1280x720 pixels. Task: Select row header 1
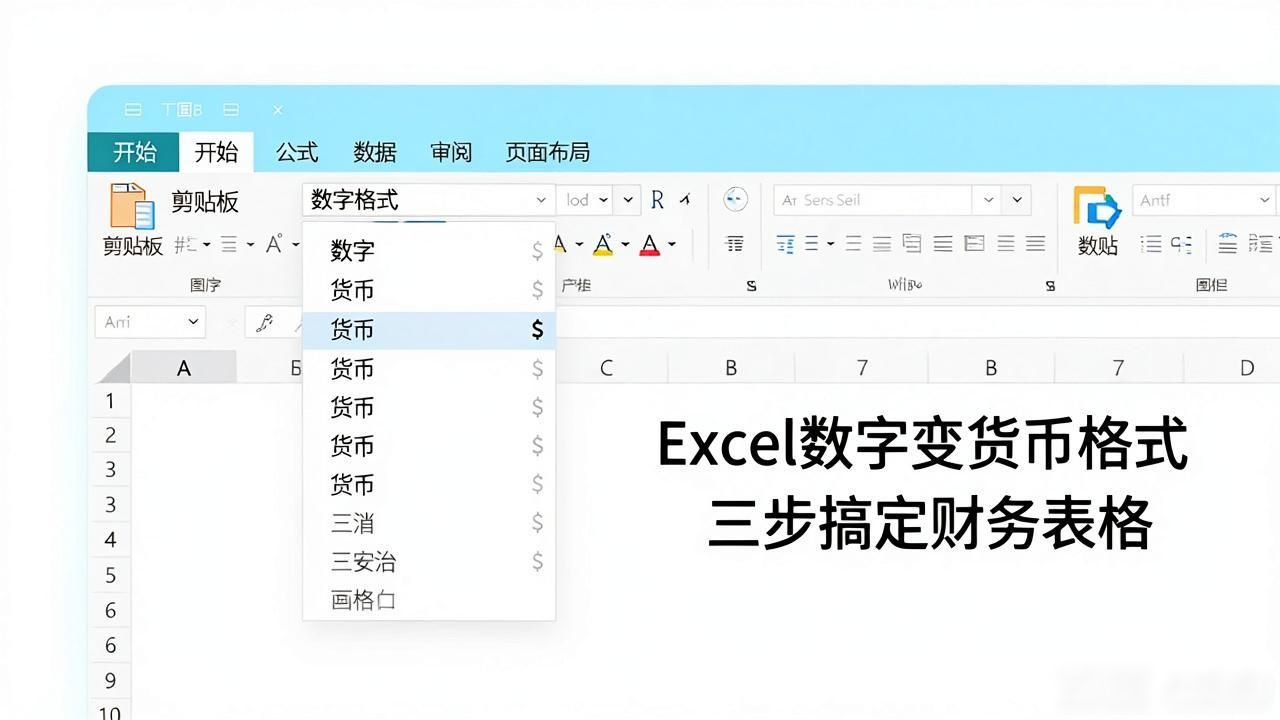[x=111, y=401]
